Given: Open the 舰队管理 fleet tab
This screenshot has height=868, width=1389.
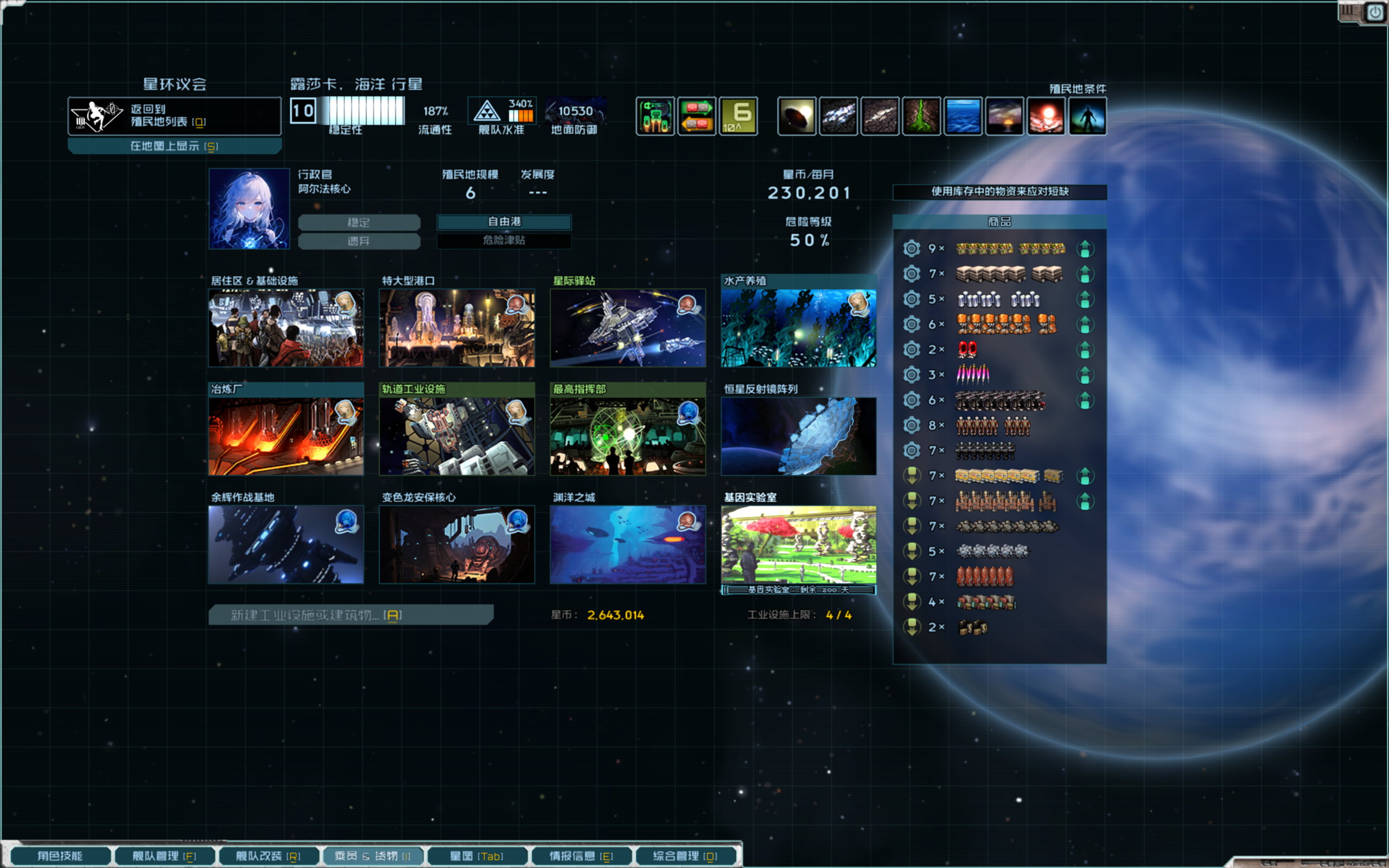Looking at the screenshot, I should coord(164,856).
